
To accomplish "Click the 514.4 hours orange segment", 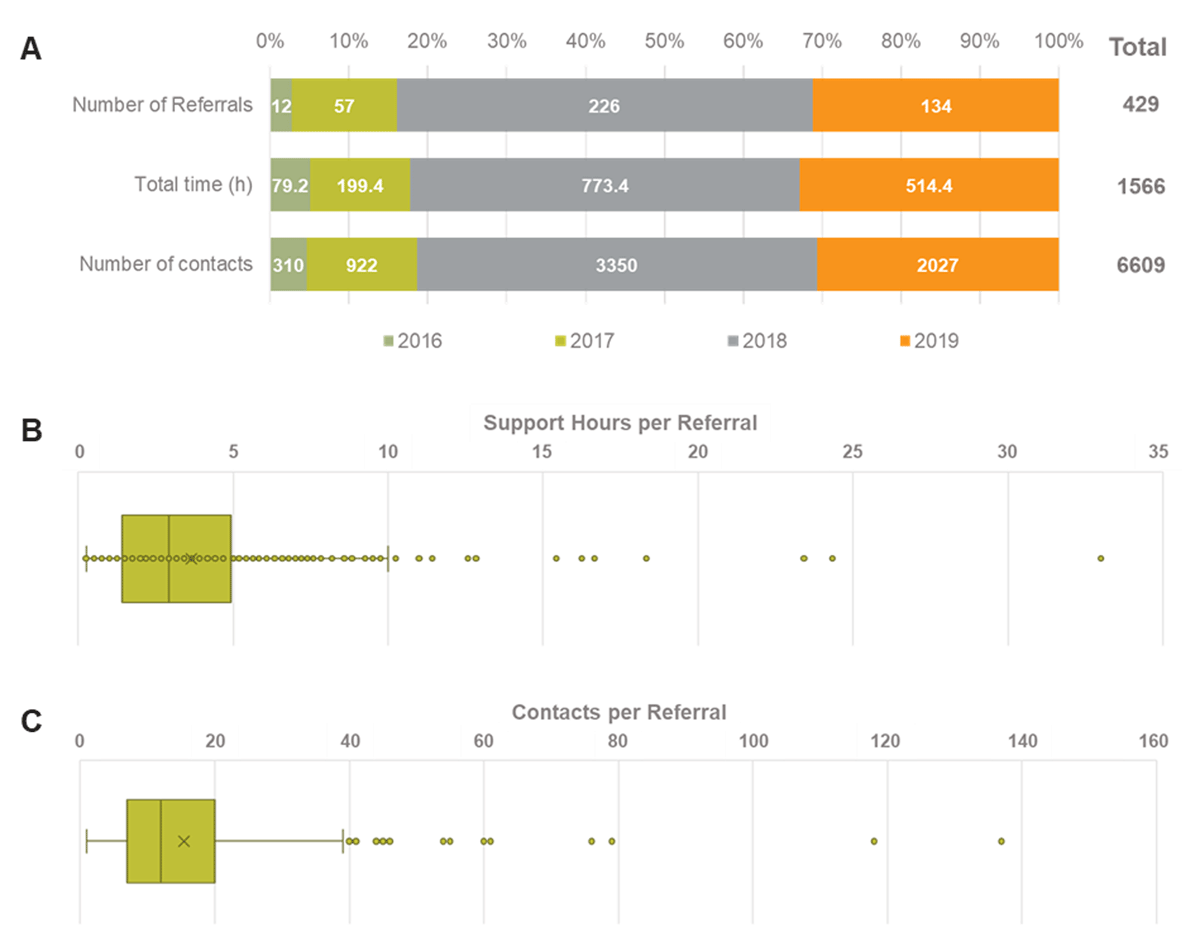I will (x=929, y=185).
